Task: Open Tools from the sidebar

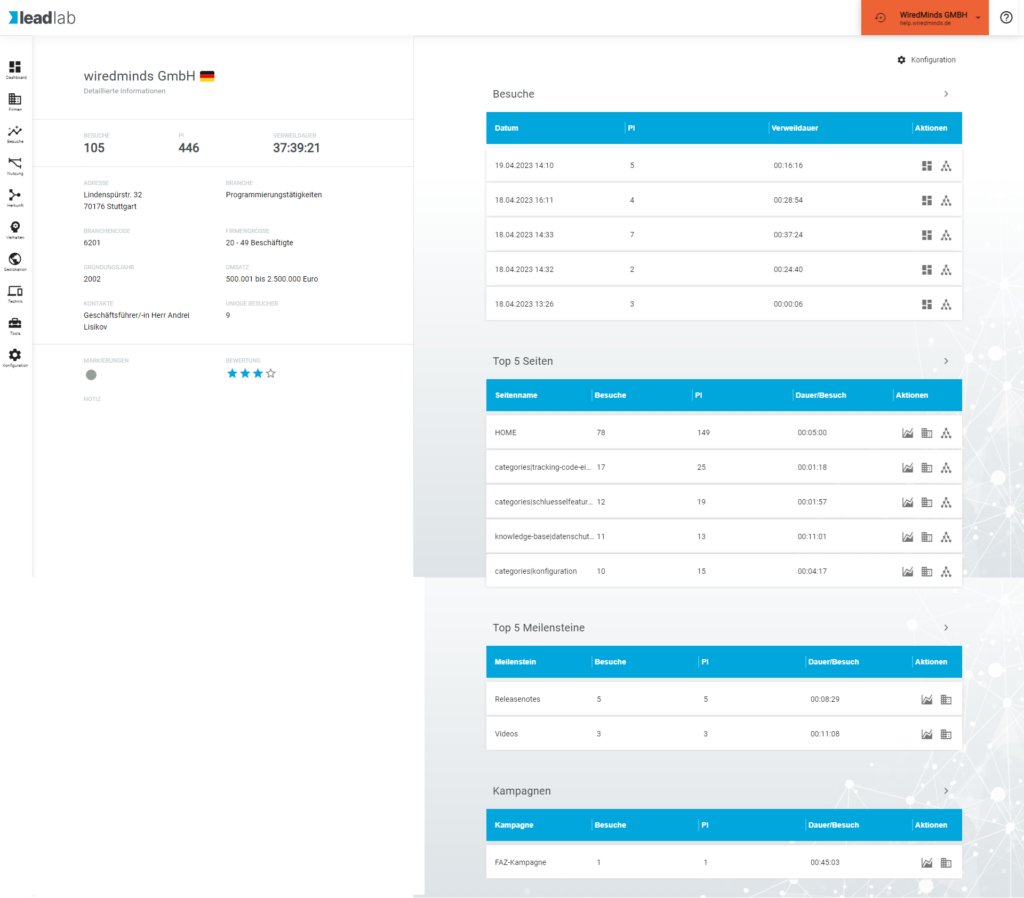Action: click(x=15, y=325)
